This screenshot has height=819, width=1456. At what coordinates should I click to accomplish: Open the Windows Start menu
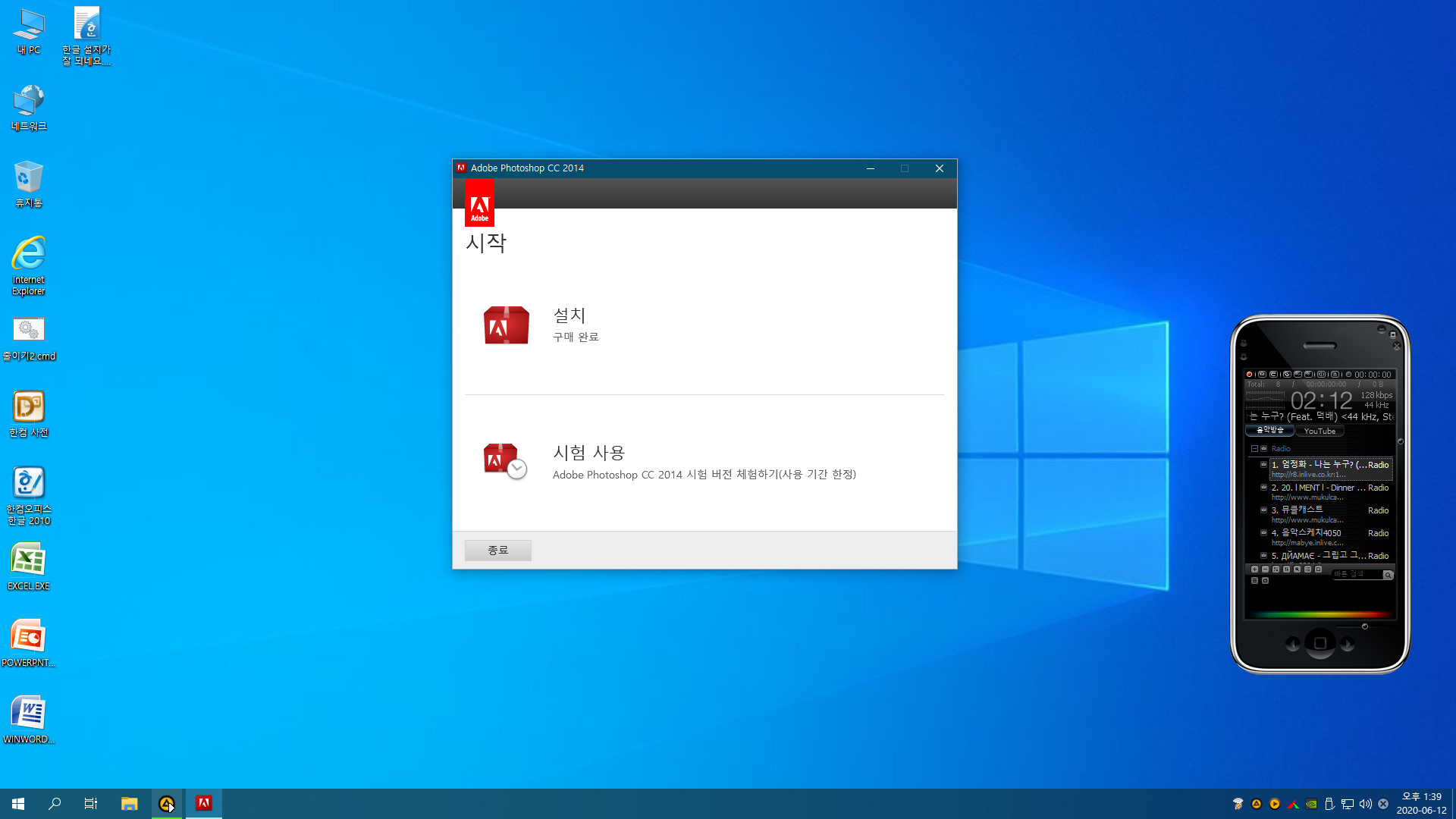(x=18, y=804)
